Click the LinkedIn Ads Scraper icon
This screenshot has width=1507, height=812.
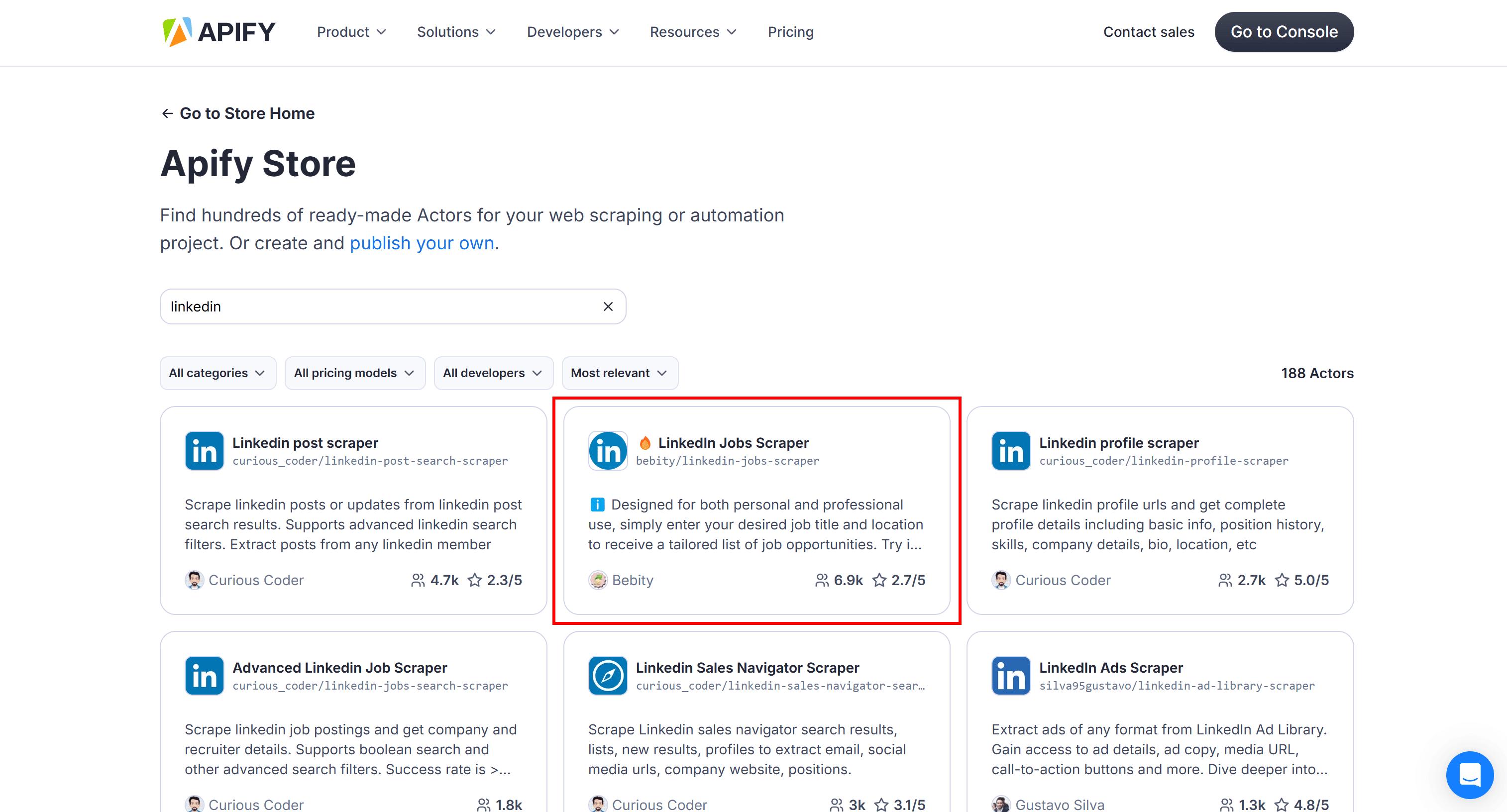pos(1011,676)
